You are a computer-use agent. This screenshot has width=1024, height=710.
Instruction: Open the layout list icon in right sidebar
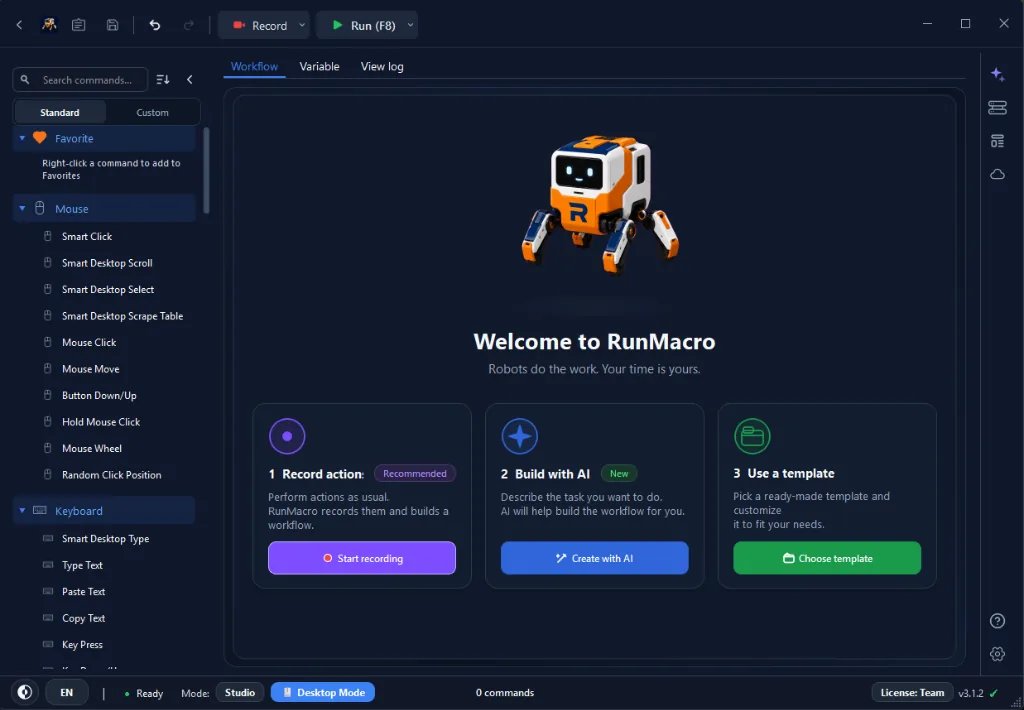[x=997, y=140]
